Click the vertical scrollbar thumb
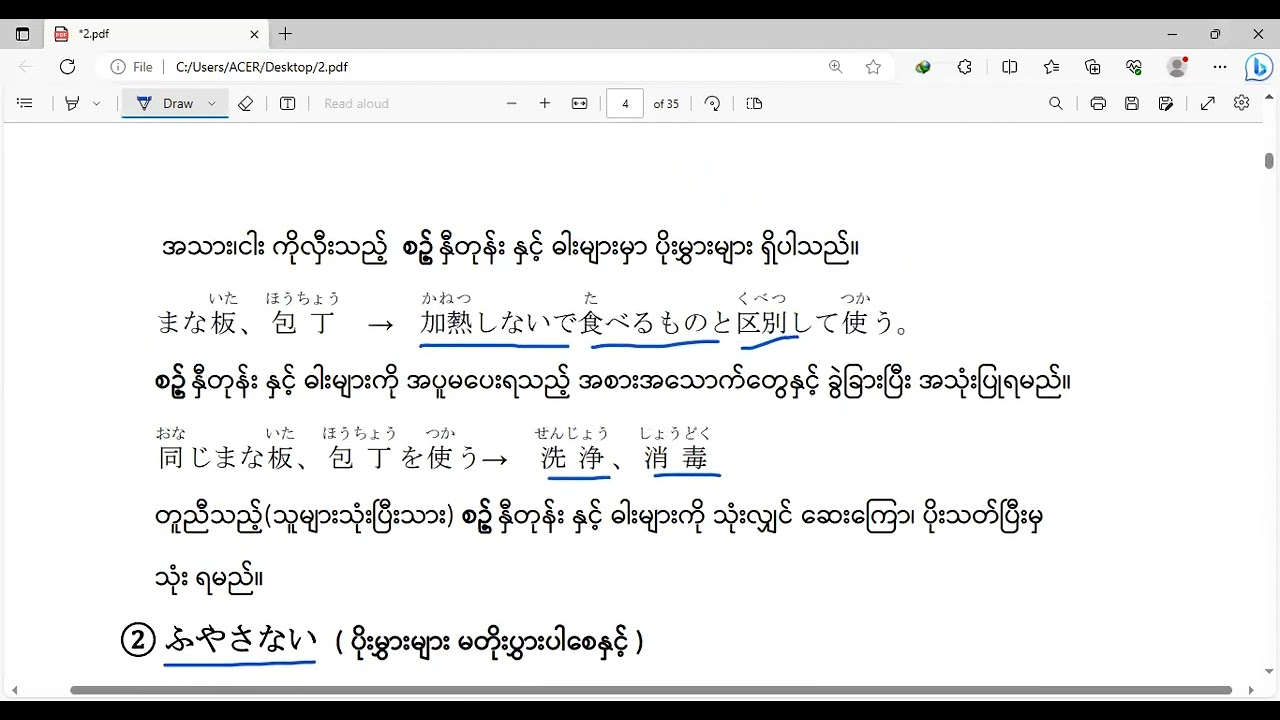Image resolution: width=1280 pixels, height=720 pixels. pos(1269,161)
